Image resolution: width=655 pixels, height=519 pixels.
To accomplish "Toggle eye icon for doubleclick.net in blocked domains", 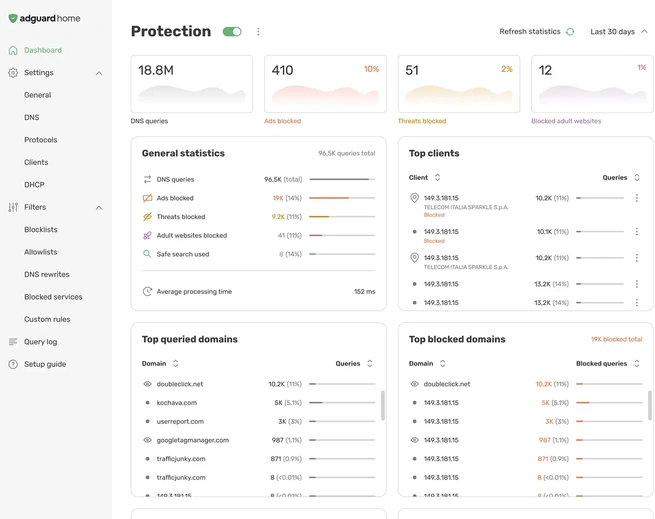I will [414, 384].
